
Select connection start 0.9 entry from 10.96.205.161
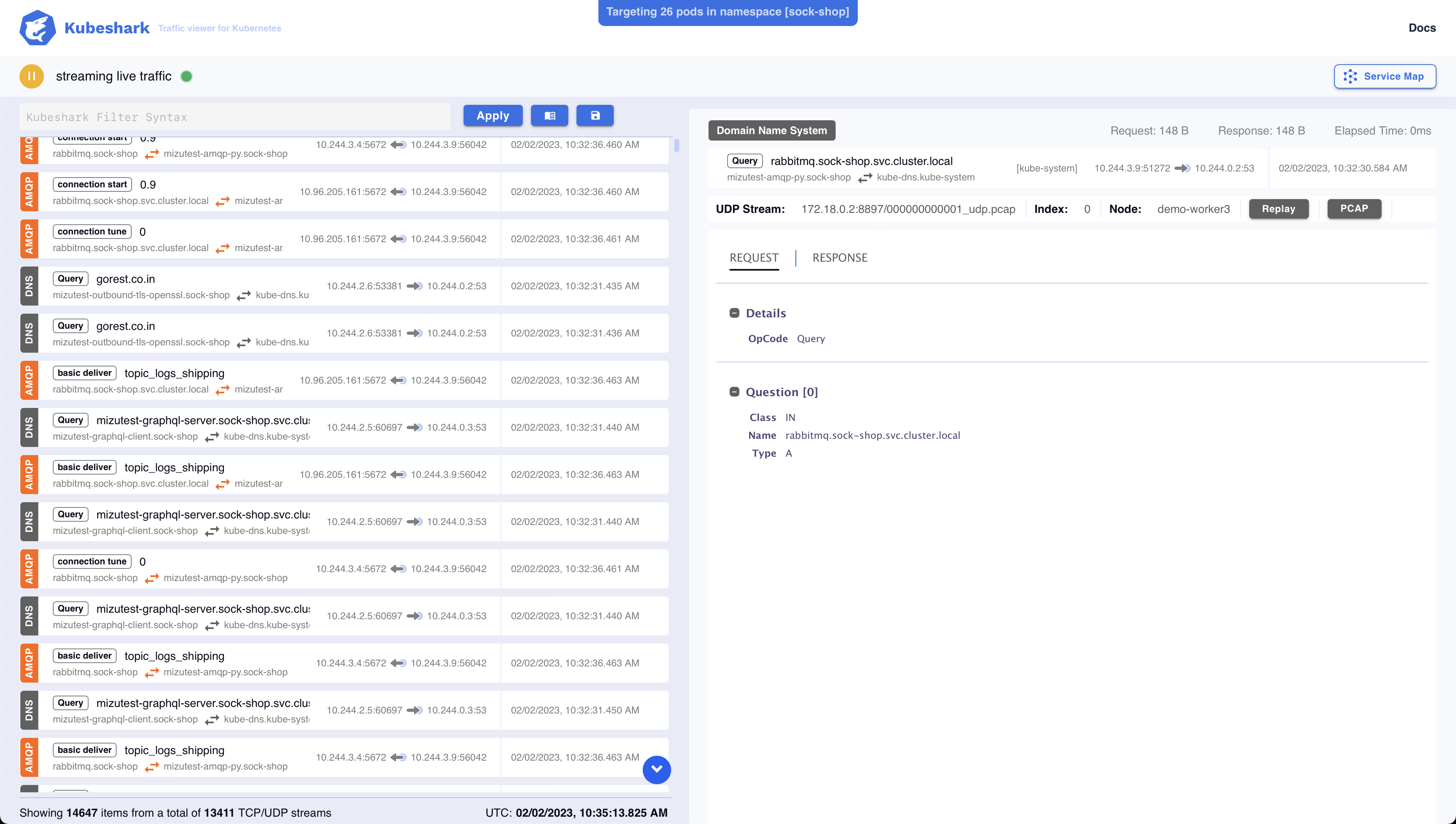[344, 192]
